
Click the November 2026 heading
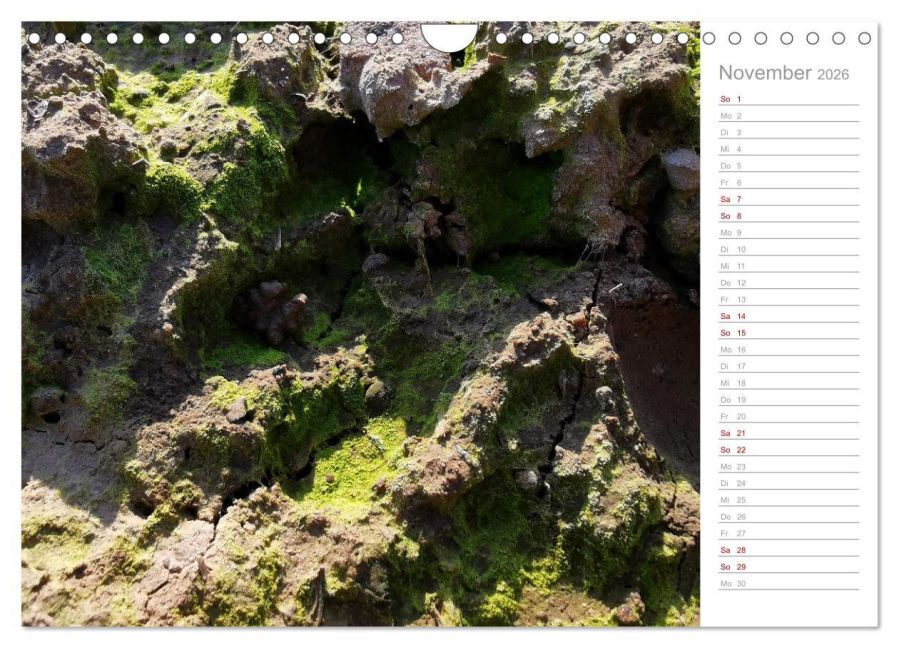(x=783, y=73)
